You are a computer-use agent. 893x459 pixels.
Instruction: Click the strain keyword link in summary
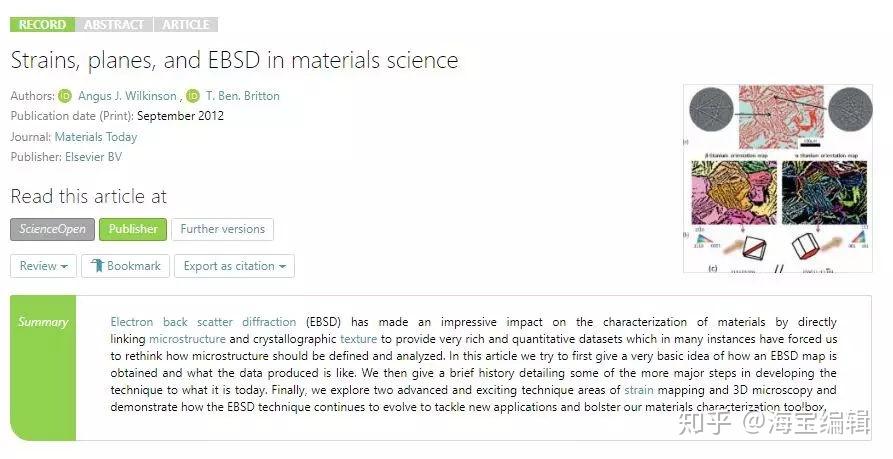[640, 390]
